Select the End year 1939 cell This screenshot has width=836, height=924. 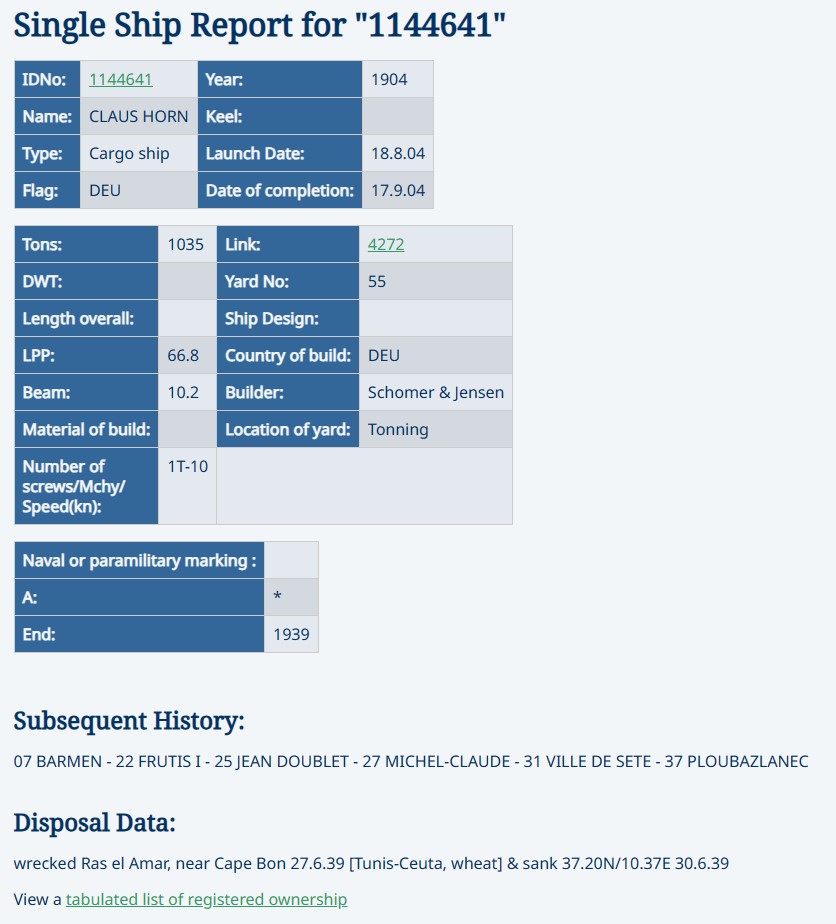coord(291,634)
